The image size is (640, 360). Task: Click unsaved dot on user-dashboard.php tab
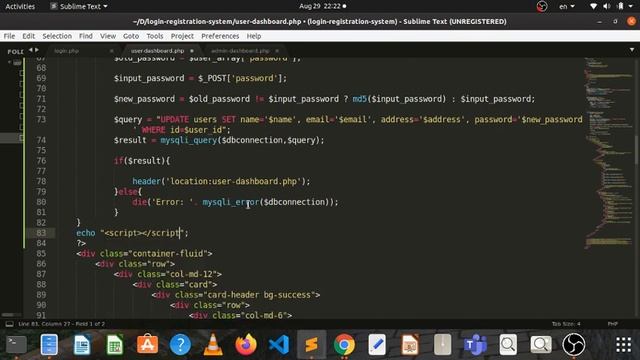tap(191, 51)
